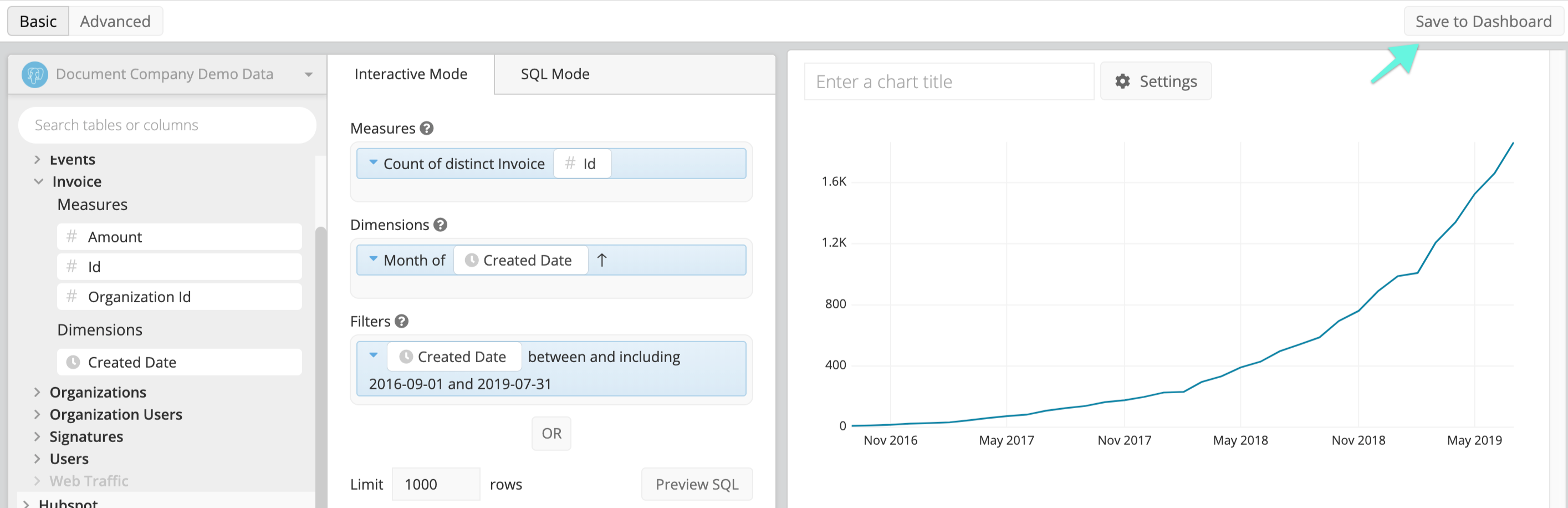Expand the Web Traffic table
Image resolution: width=1568 pixels, height=508 pixels.
click(x=37, y=481)
